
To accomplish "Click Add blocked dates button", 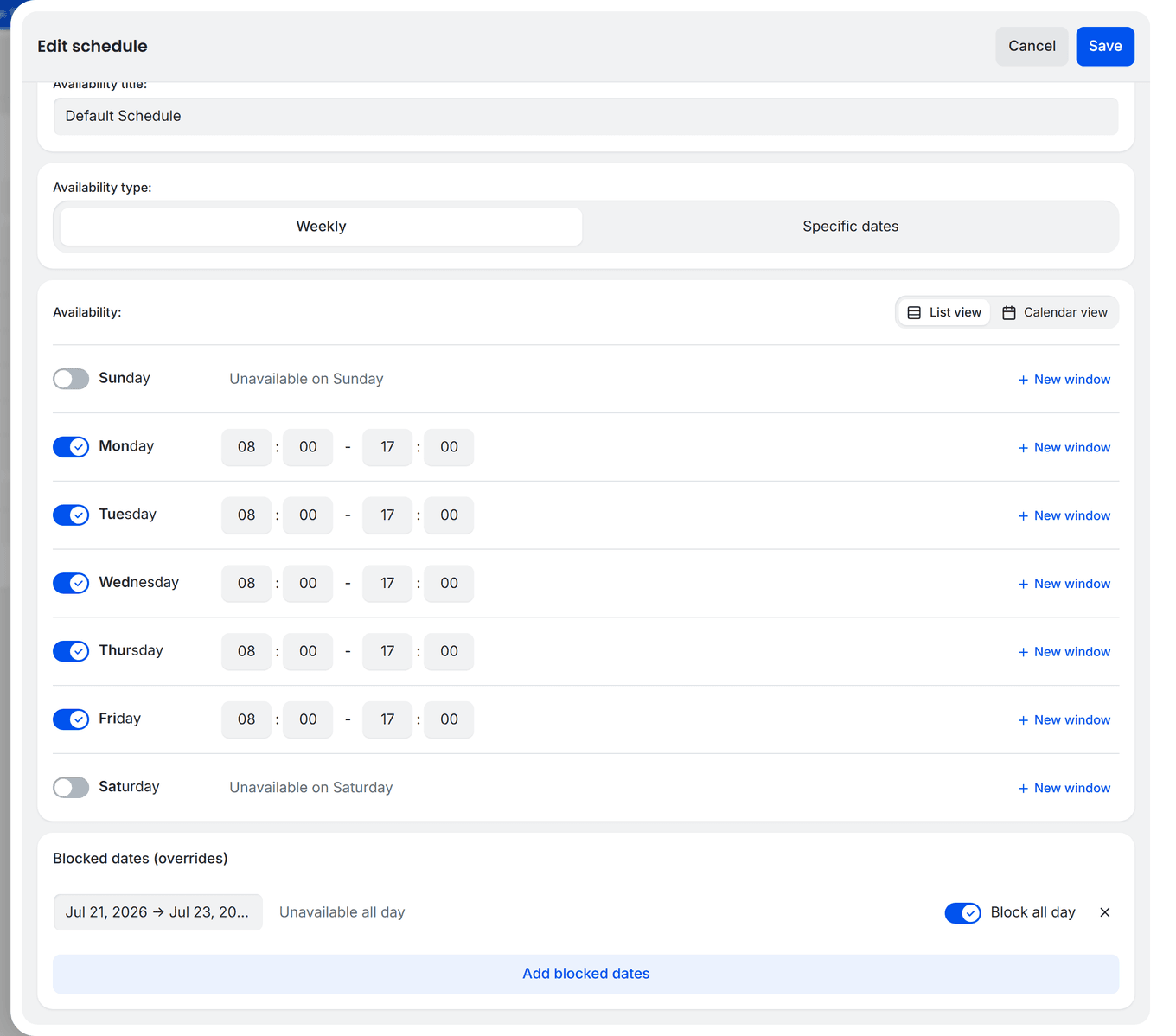I will pos(585,974).
